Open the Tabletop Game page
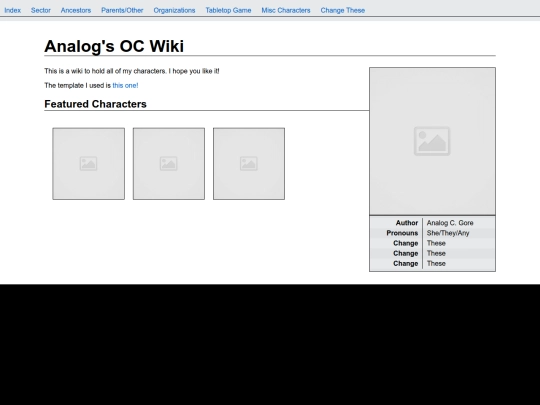This screenshot has height=405, width=540. (228, 10)
